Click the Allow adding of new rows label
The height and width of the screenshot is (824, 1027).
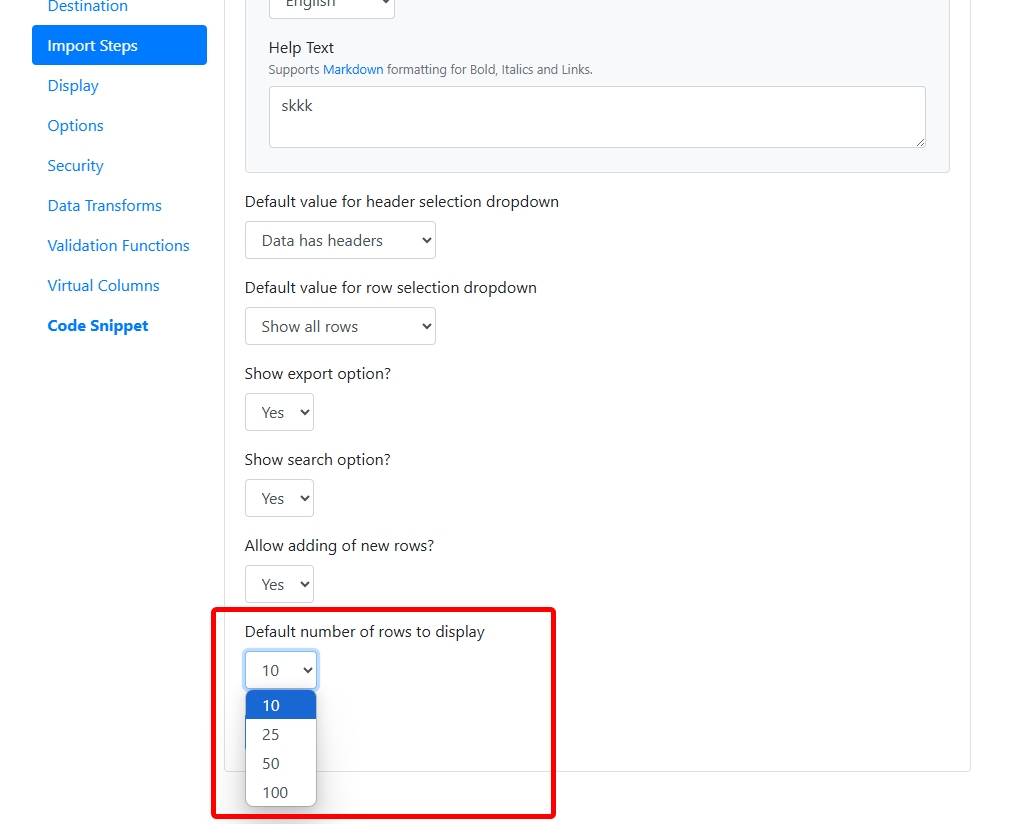pyautogui.click(x=339, y=546)
